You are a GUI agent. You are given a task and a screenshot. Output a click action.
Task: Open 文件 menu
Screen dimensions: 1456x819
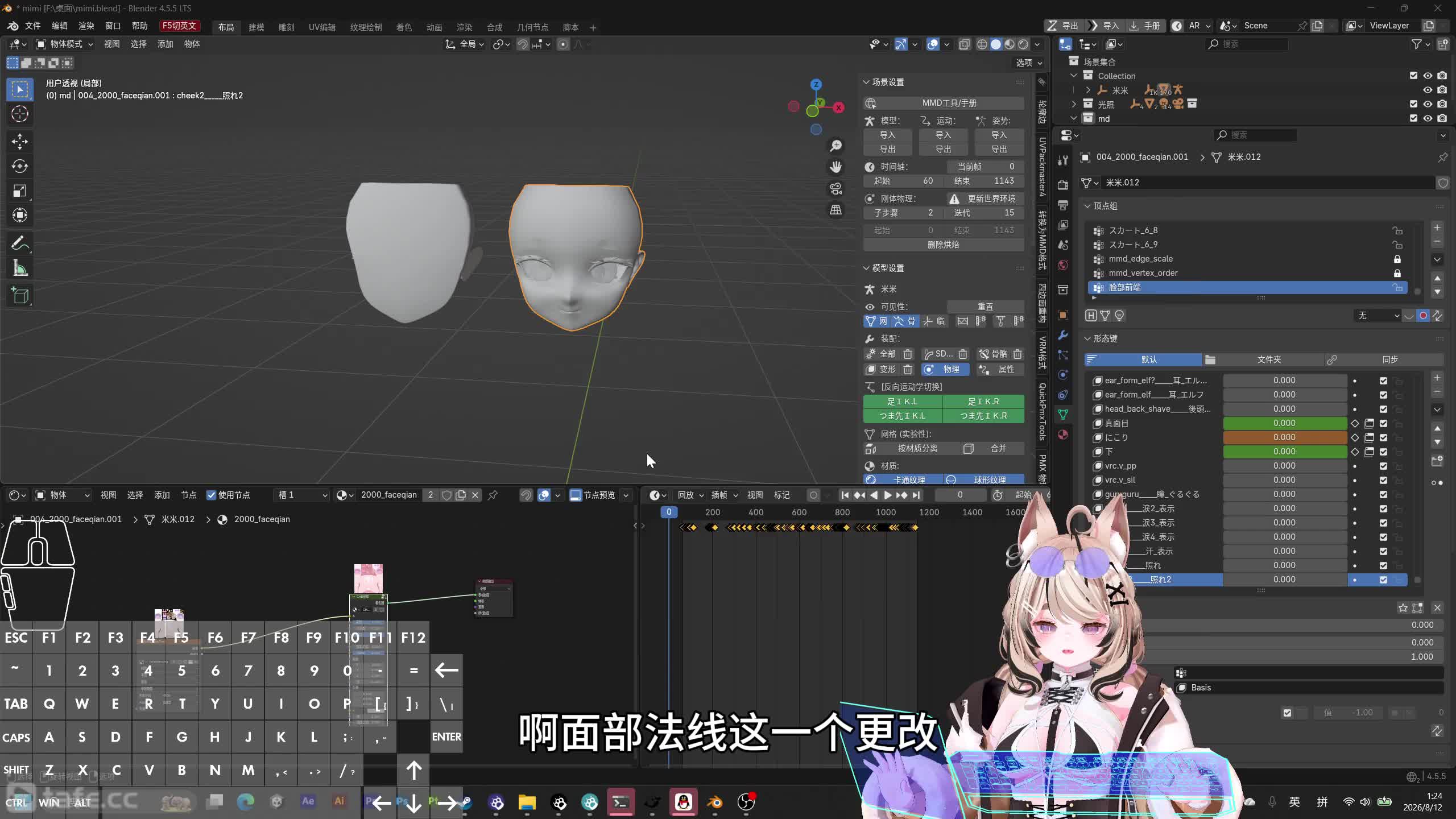[x=33, y=26]
